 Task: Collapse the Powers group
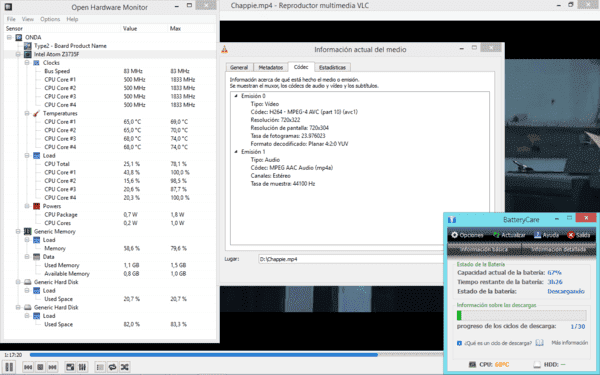[27, 206]
